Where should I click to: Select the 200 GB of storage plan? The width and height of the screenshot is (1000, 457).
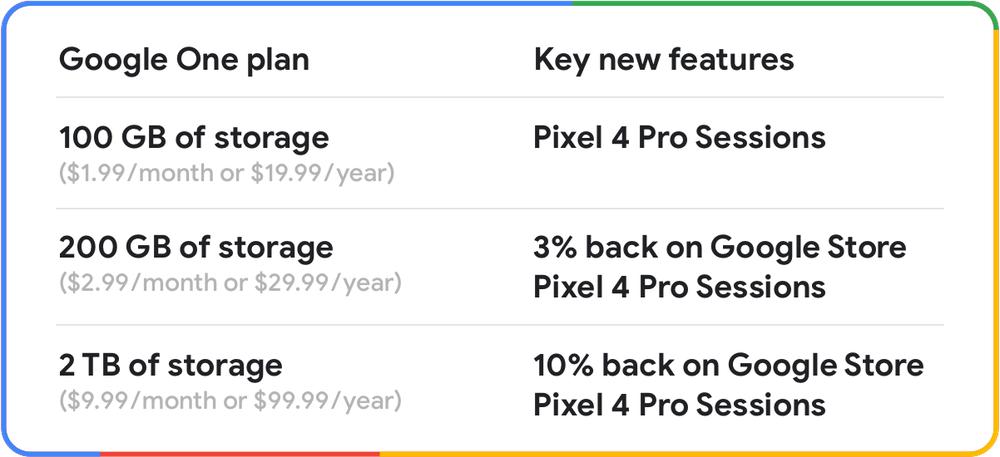click(196, 247)
